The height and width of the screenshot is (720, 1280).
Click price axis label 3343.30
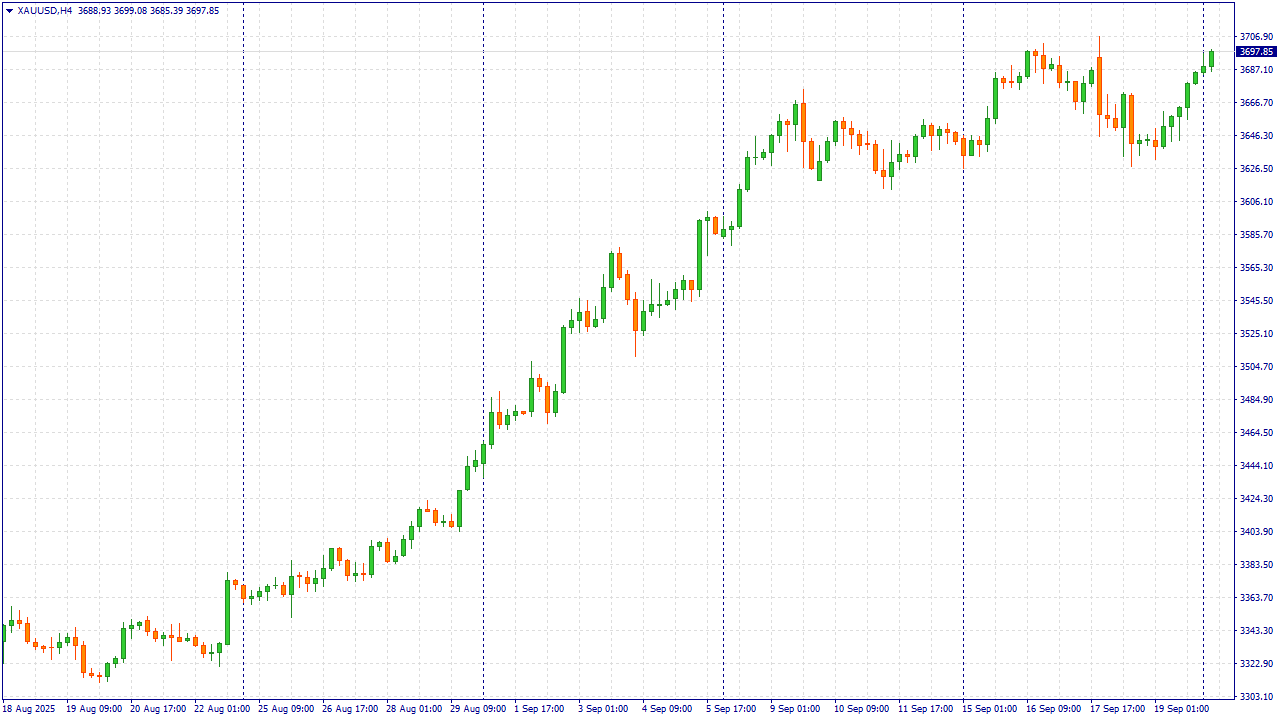click(1256, 631)
